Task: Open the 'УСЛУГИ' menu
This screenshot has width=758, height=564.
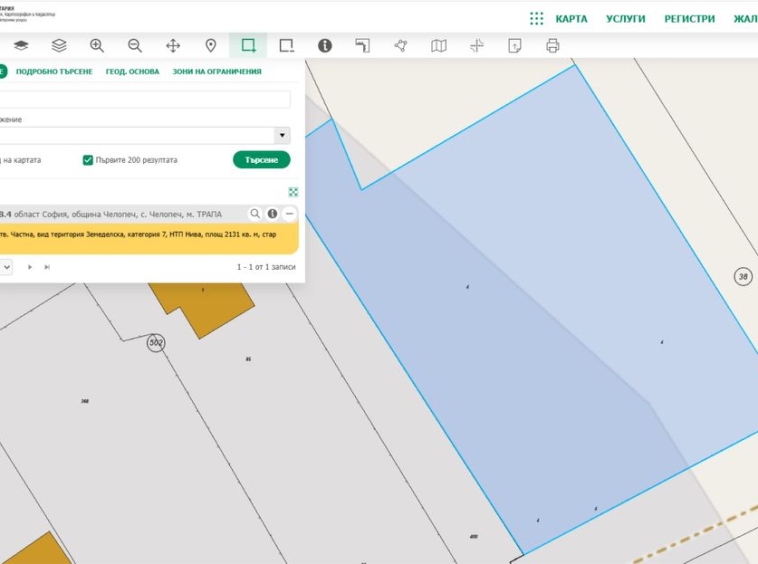Action: tap(625, 18)
